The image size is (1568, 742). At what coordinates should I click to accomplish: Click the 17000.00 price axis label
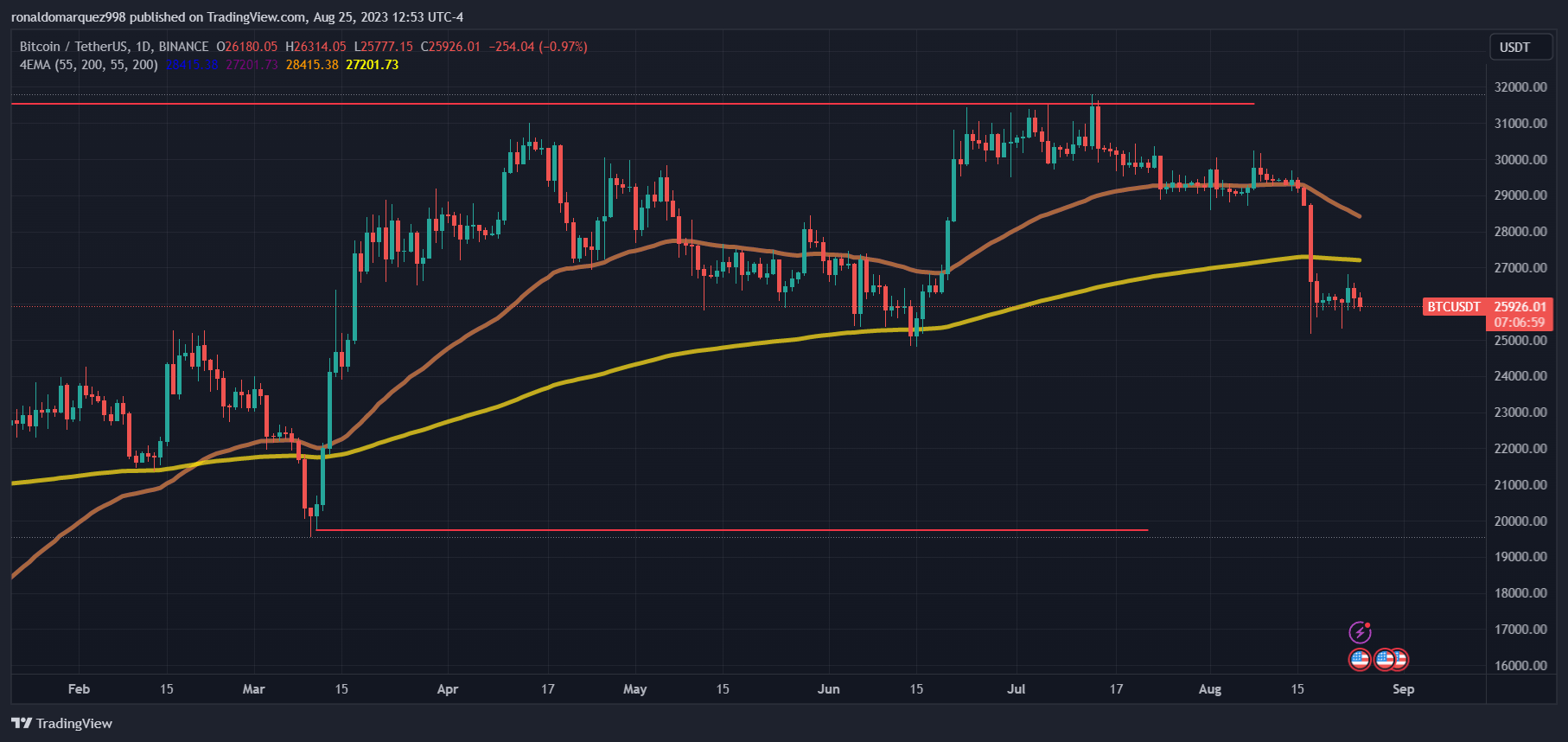pos(1520,630)
